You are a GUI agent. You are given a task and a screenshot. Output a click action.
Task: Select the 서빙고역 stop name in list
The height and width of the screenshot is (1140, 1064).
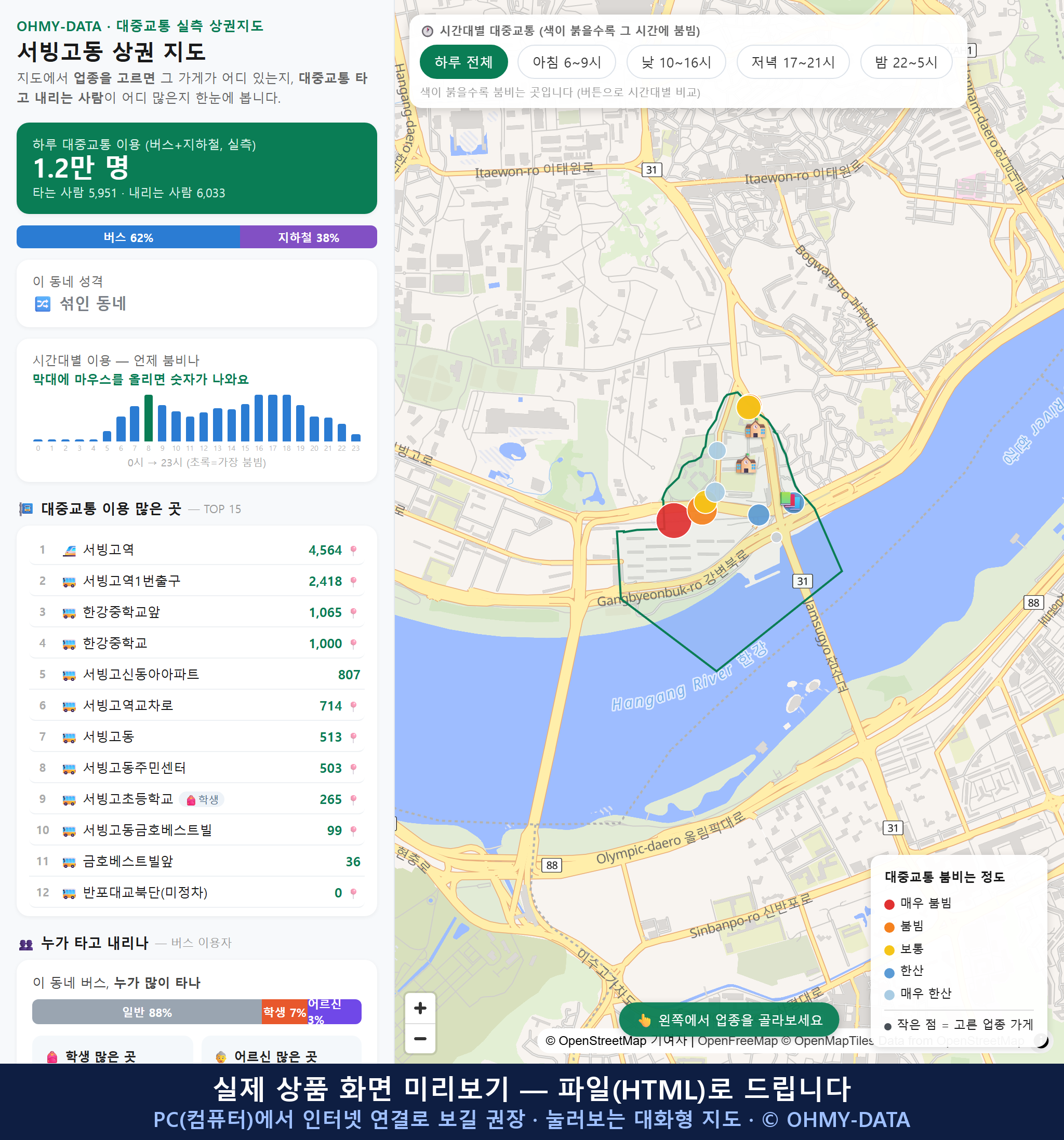coord(109,549)
